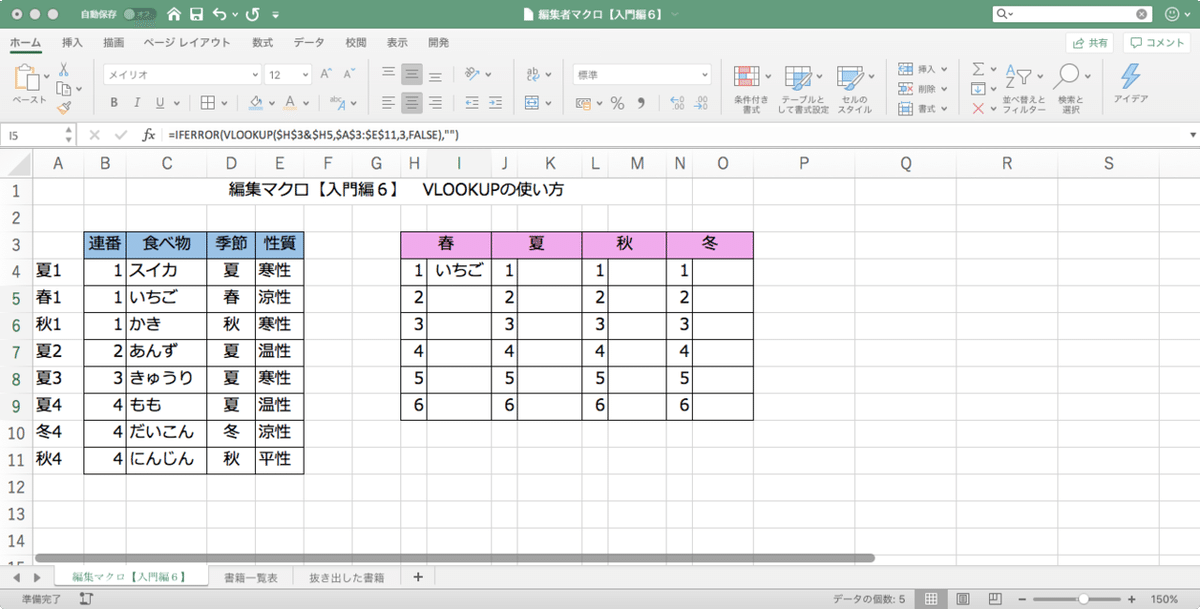Open the paste clipboard button

point(29,78)
